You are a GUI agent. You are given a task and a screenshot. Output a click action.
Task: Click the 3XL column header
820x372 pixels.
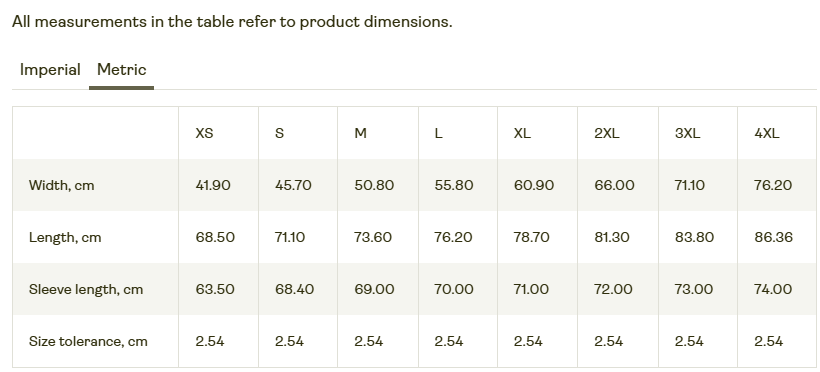[x=687, y=133]
